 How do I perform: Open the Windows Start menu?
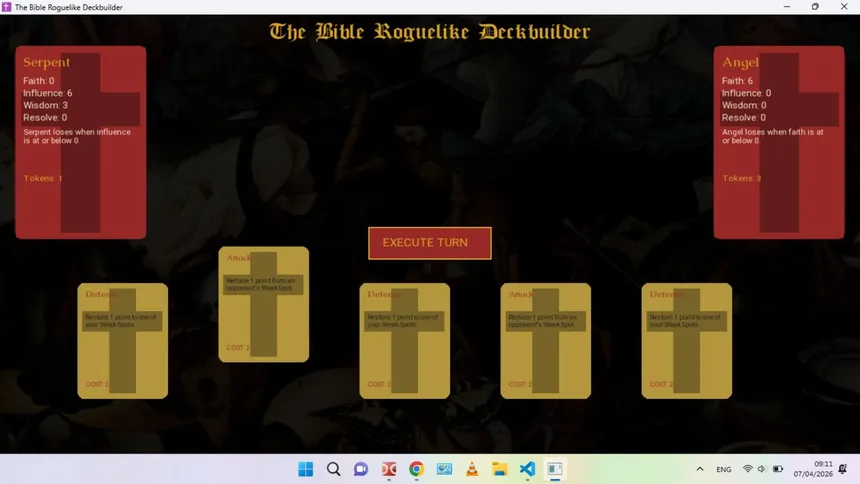coord(305,469)
